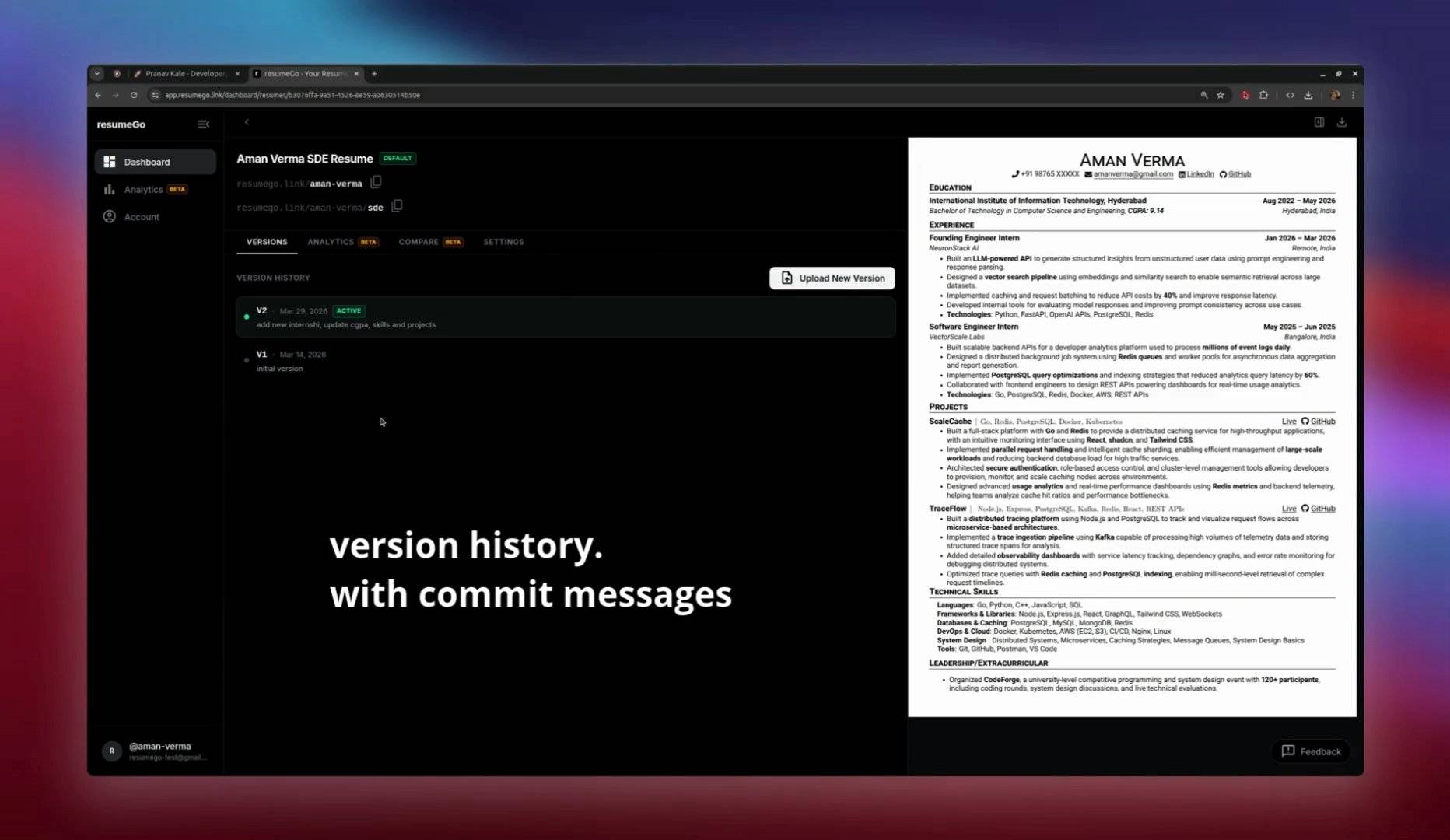The width and height of the screenshot is (1450, 840).
Task: Go forward in the browser
Action: pos(115,95)
